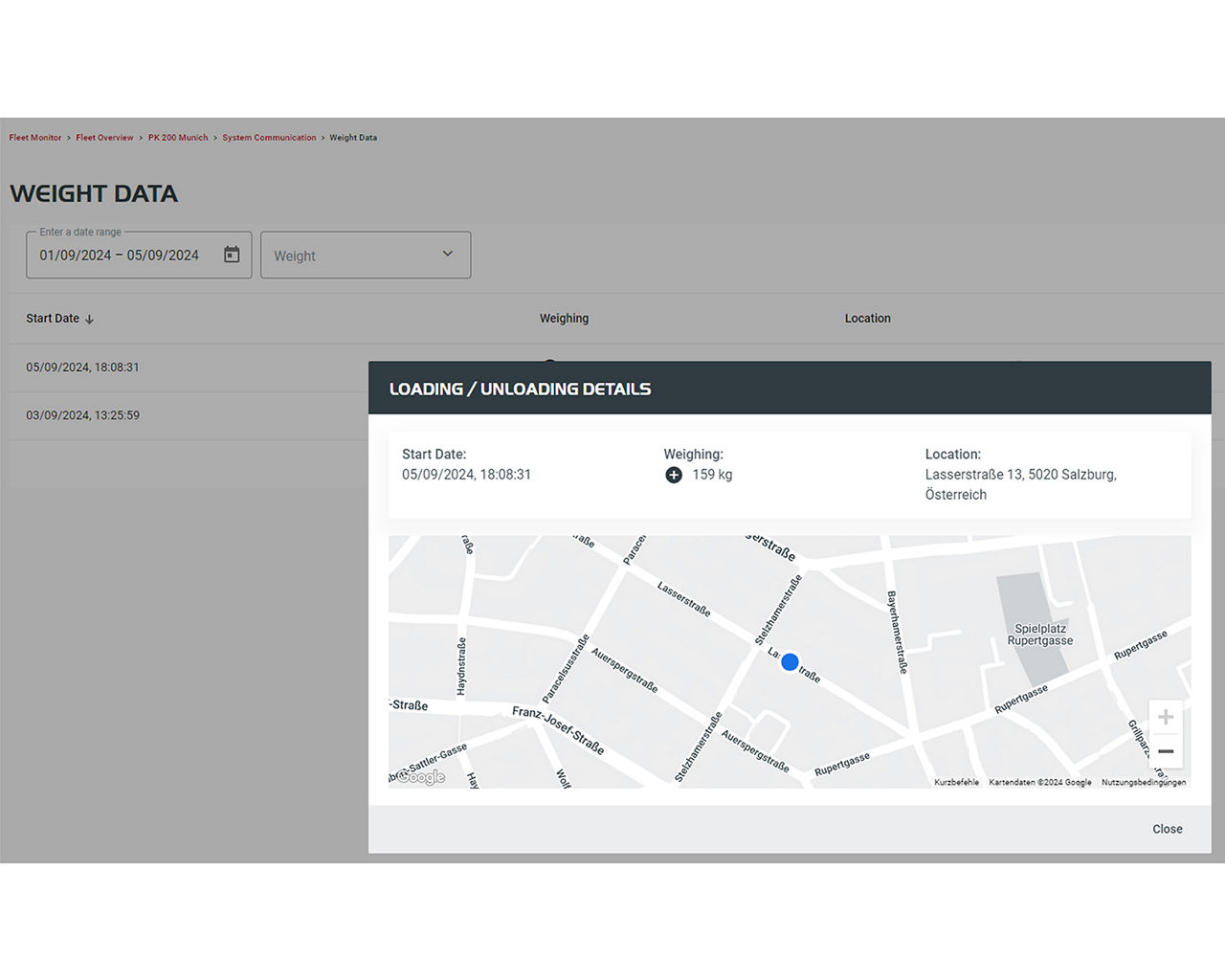Screen dimensions: 1225x980
Task: Click the sort arrow next to Start Date
Action: click(x=89, y=320)
